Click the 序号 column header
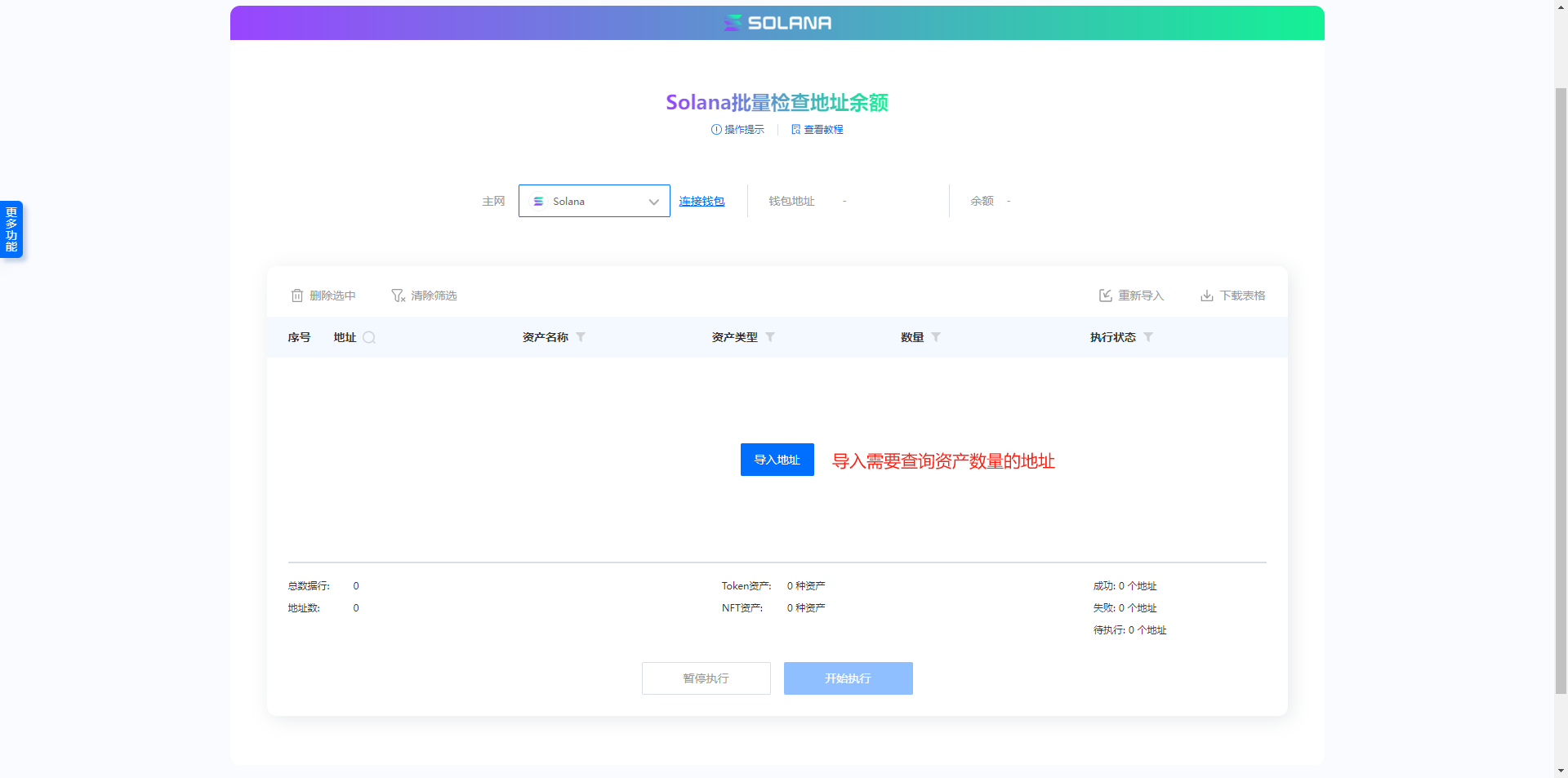This screenshot has width=1568, height=778. 299,337
